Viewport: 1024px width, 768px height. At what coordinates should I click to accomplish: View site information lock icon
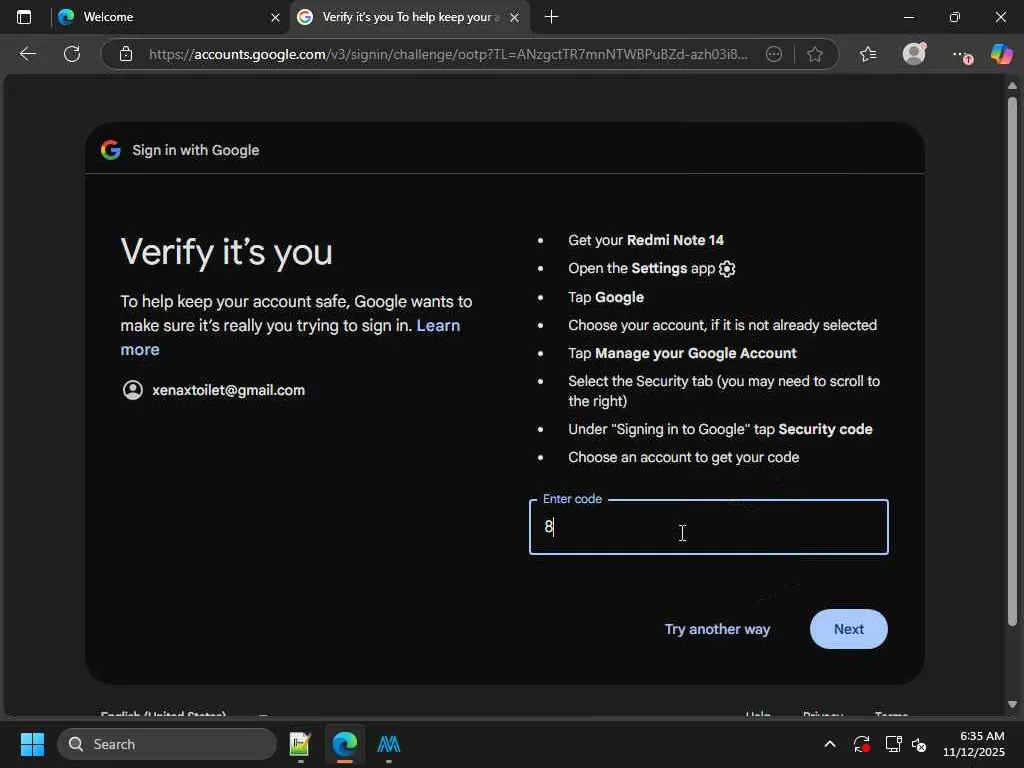(x=126, y=54)
